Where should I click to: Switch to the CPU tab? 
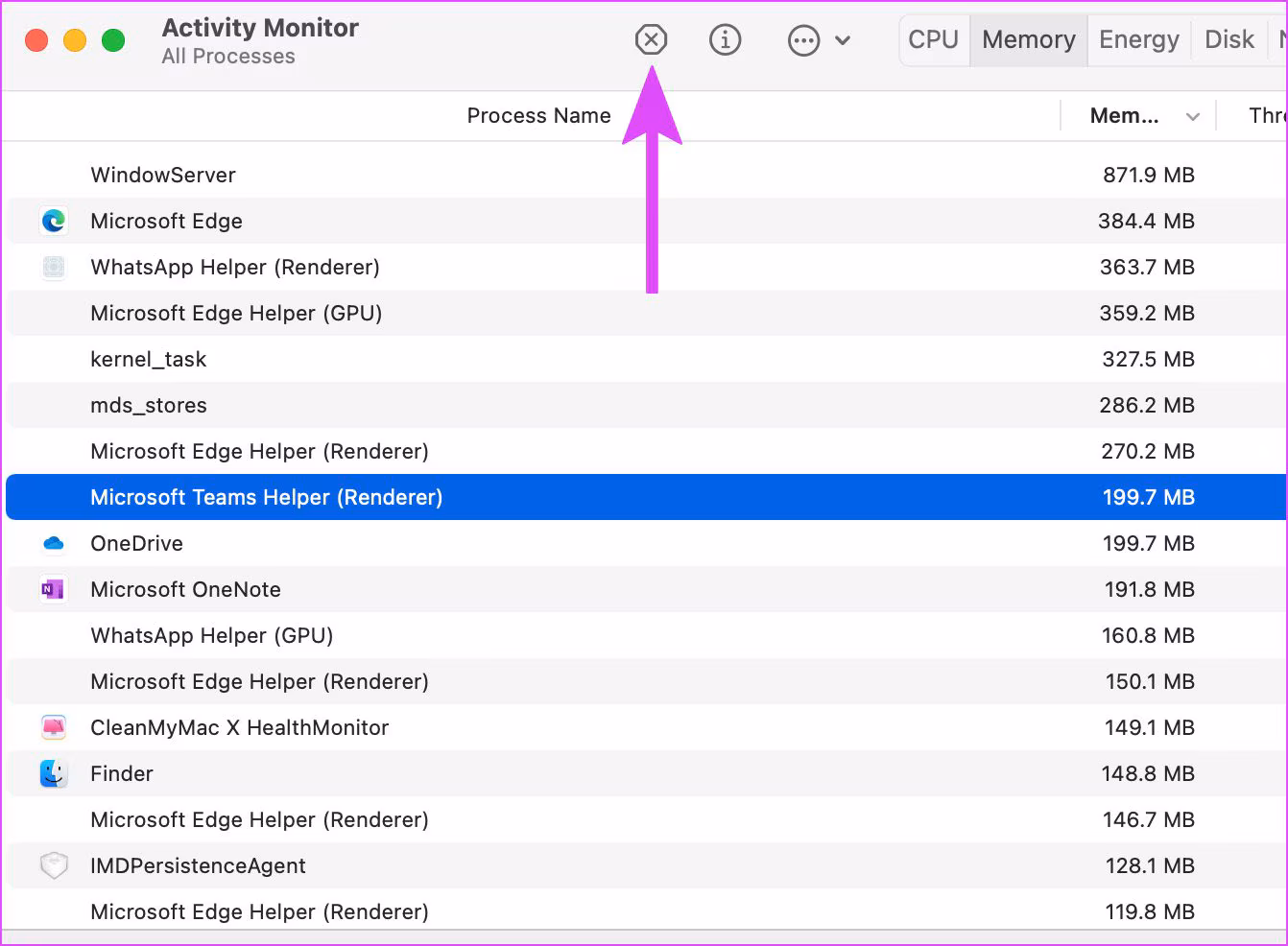934,40
